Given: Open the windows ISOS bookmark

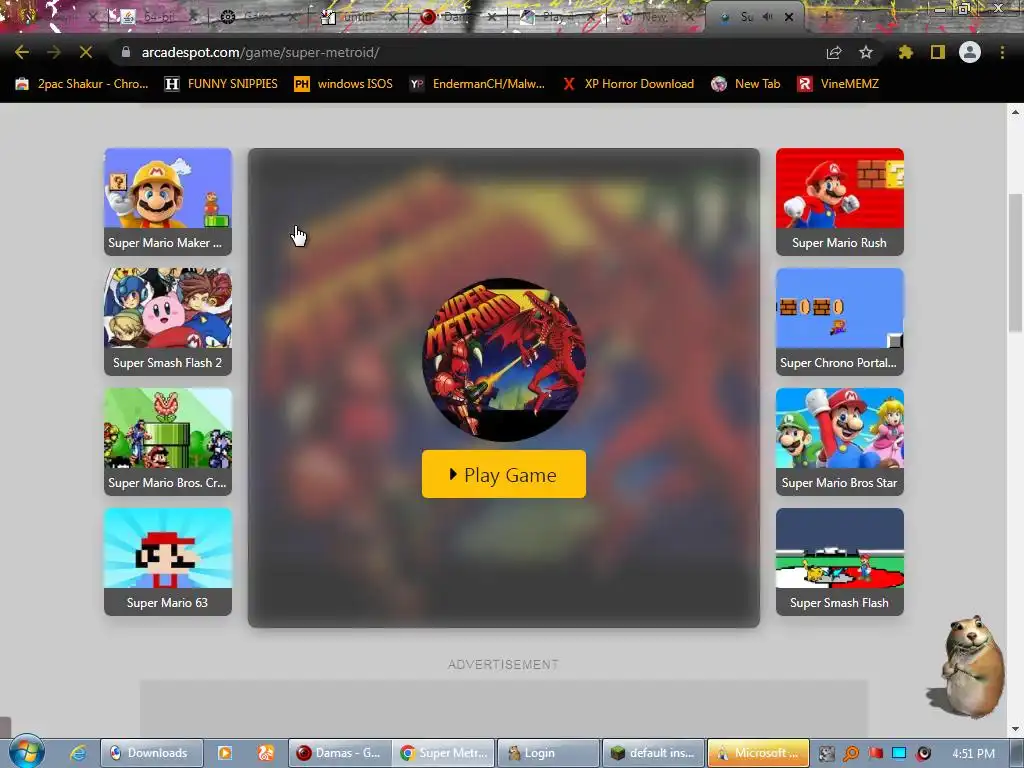Looking at the screenshot, I should click(x=343, y=84).
